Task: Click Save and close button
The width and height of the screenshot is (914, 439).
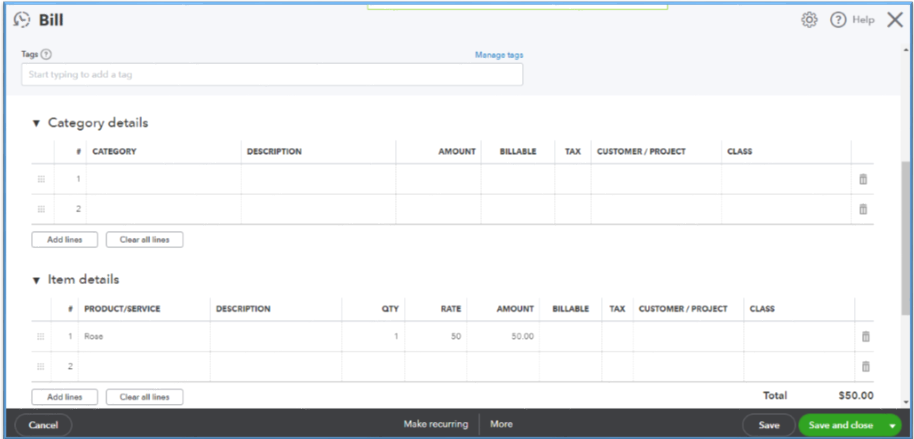Action: click(x=841, y=425)
